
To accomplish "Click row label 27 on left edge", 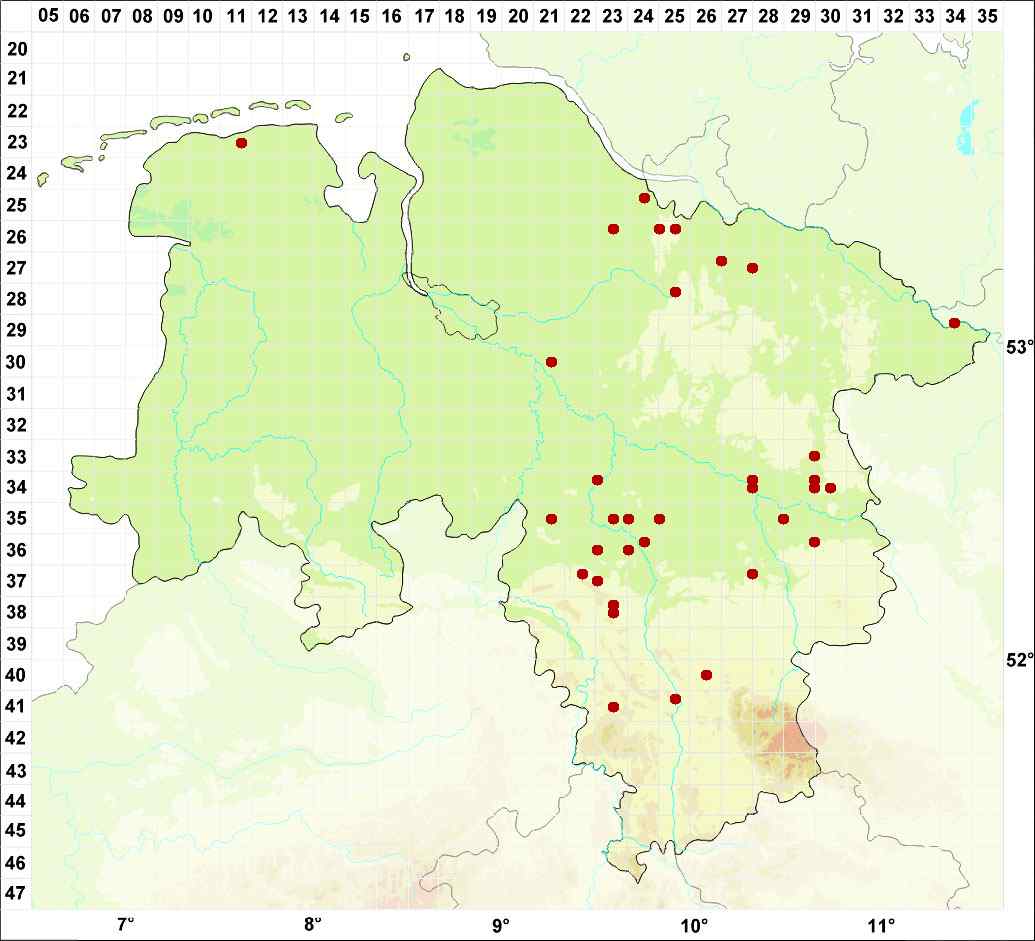I will click(x=17, y=267).
